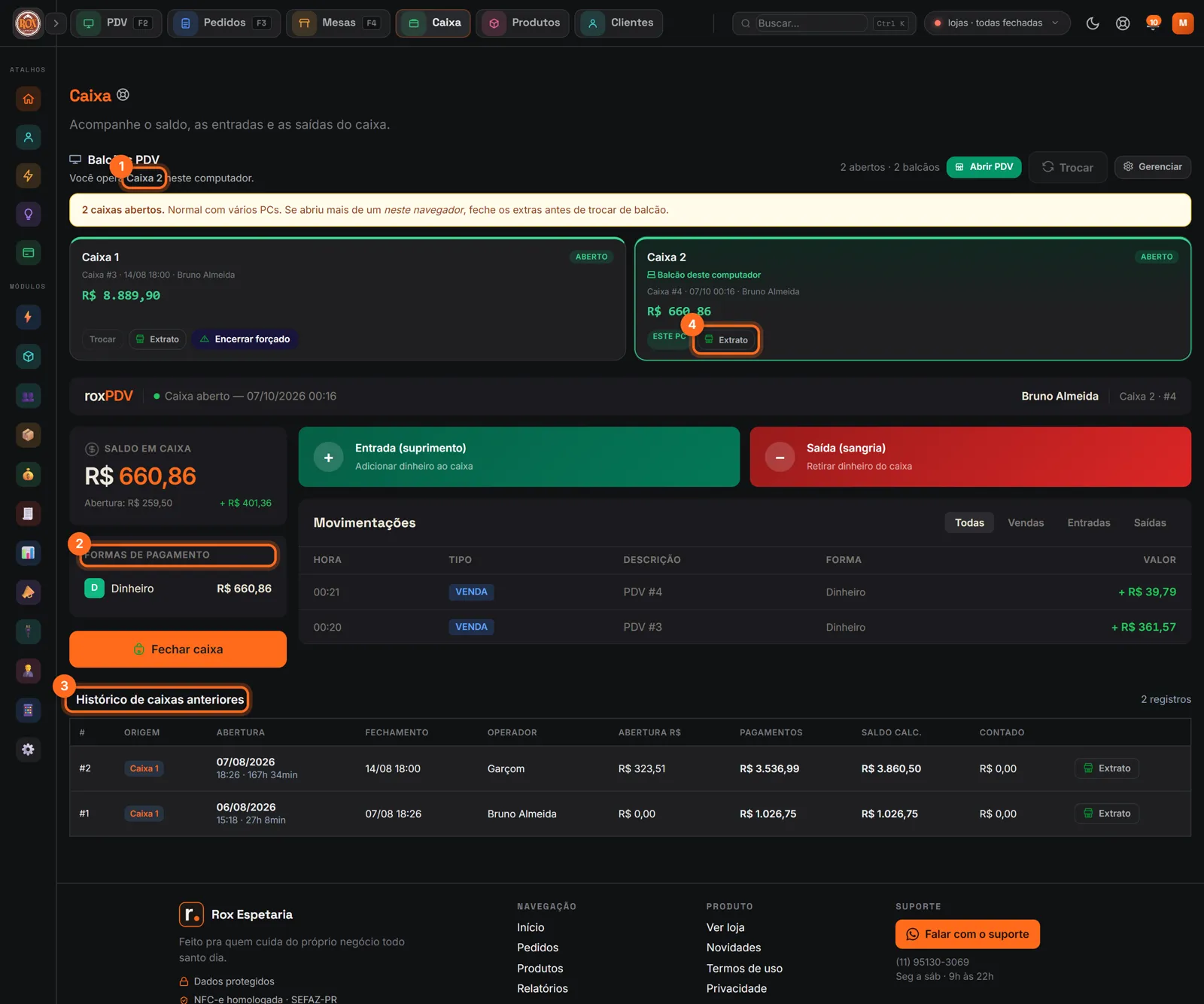The width and height of the screenshot is (1204, 1004).
Task: Click Falar com o suporte button
Action: pyautogui.click(x=967, y=934)
